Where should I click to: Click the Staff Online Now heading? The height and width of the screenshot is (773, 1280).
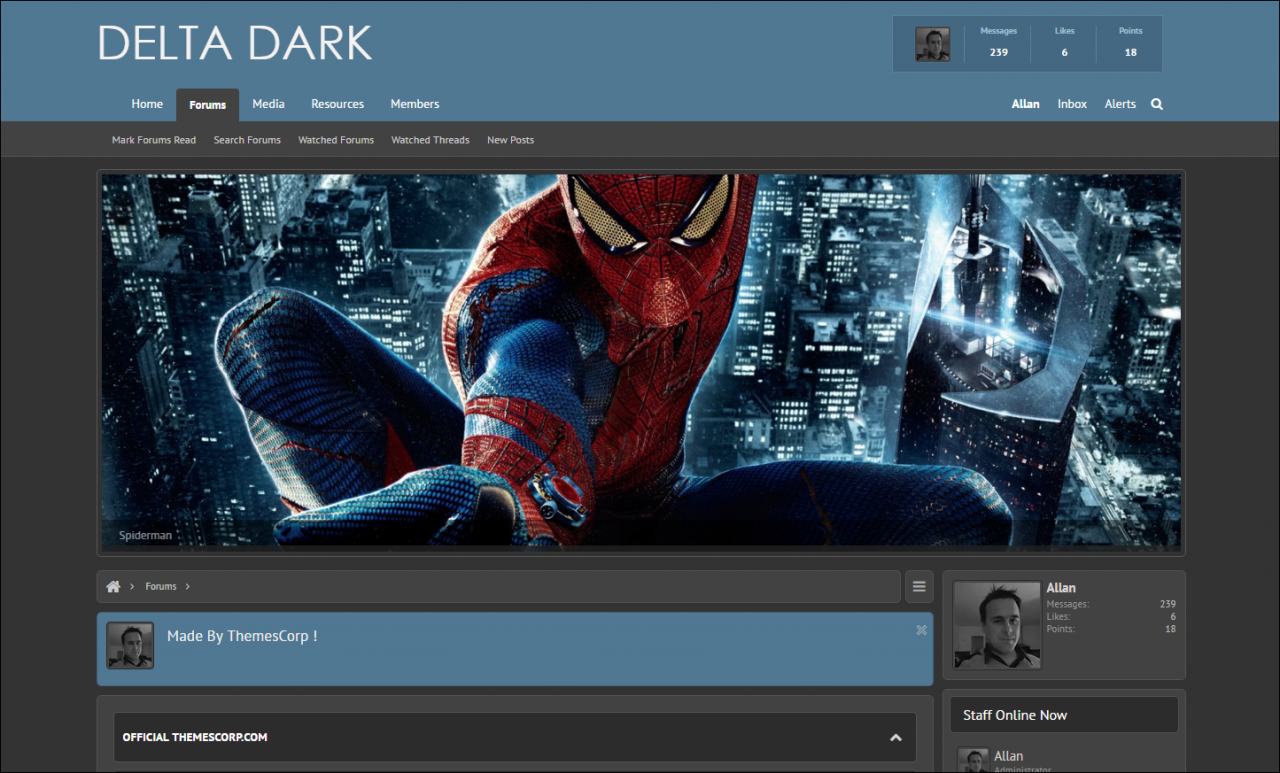(1015, 715)
